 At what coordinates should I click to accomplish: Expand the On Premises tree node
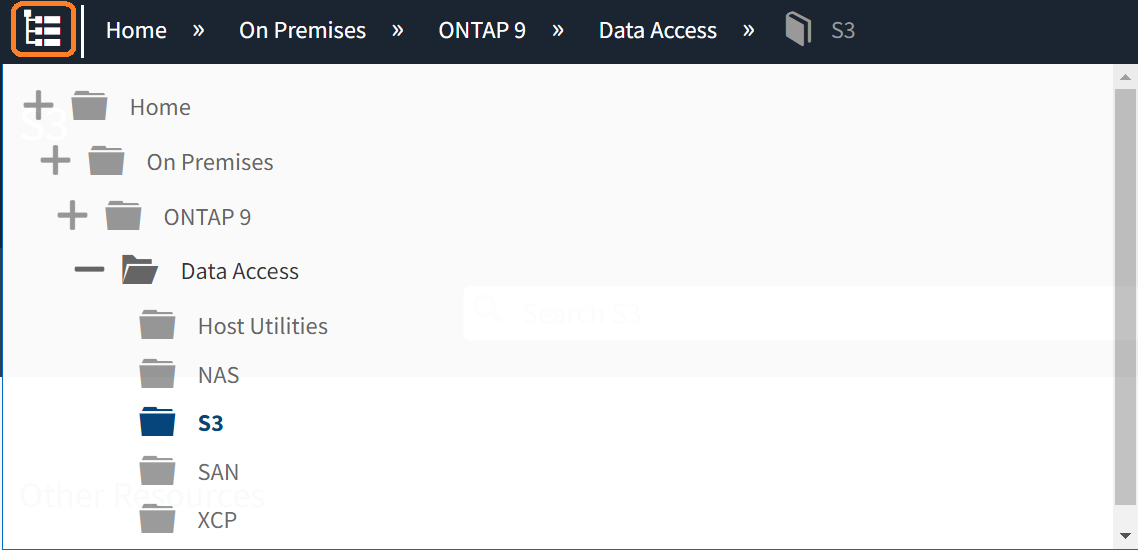(x=55, y=161)
